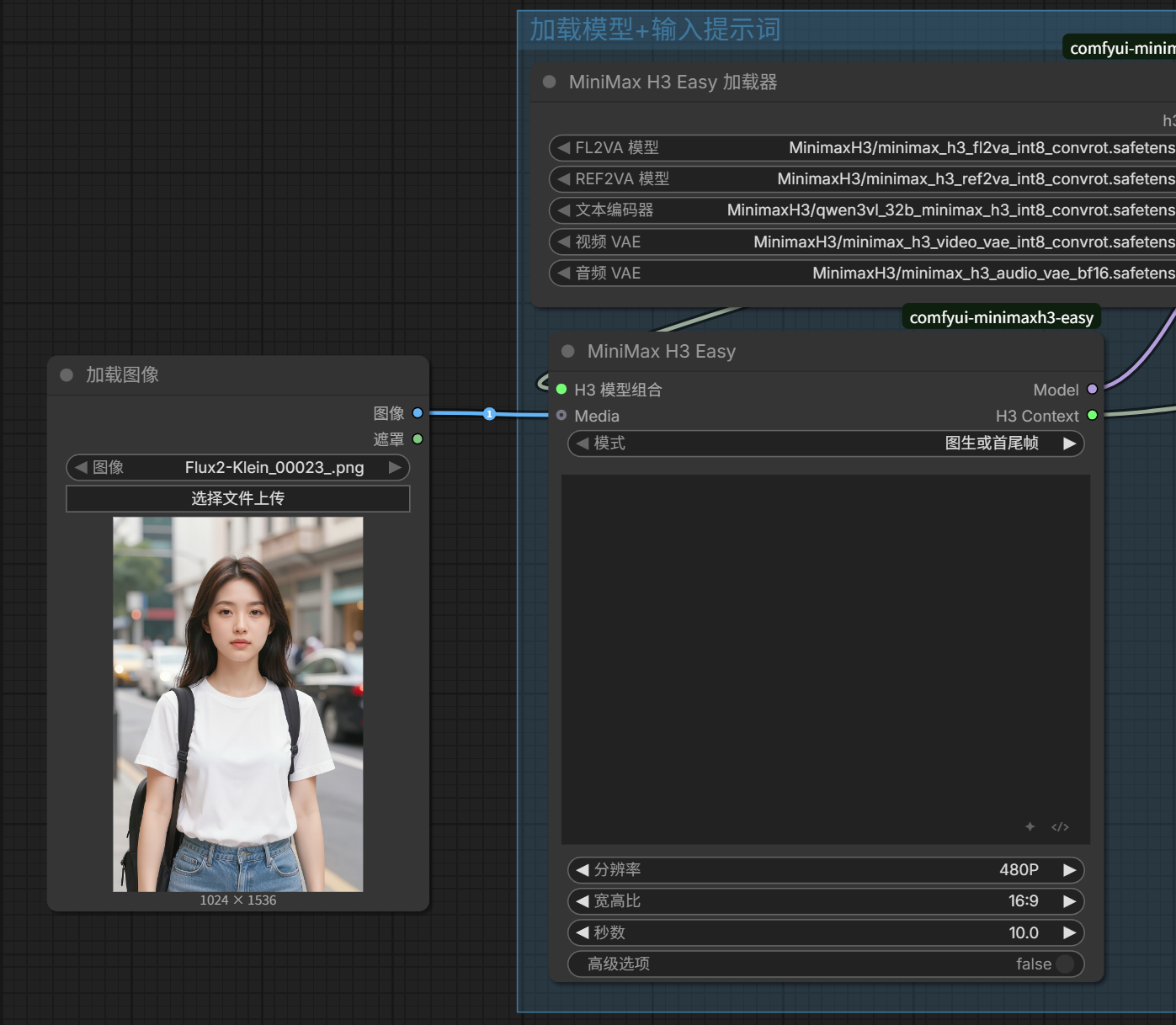Click the 选择文件上传 button
This screenshot has height=1025, width=1176.
pos(238,498)
